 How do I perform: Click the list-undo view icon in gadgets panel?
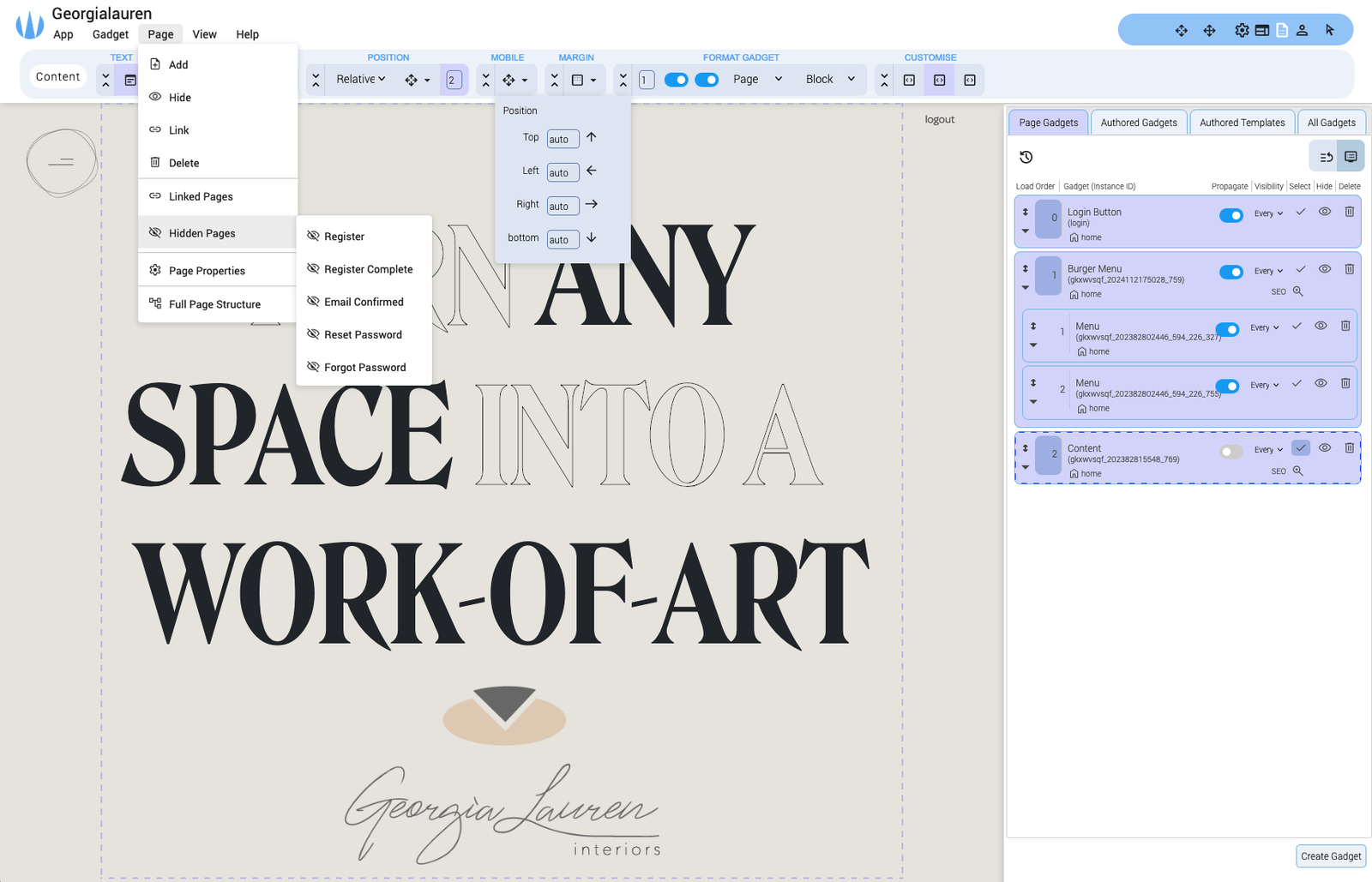[1326, 157]
